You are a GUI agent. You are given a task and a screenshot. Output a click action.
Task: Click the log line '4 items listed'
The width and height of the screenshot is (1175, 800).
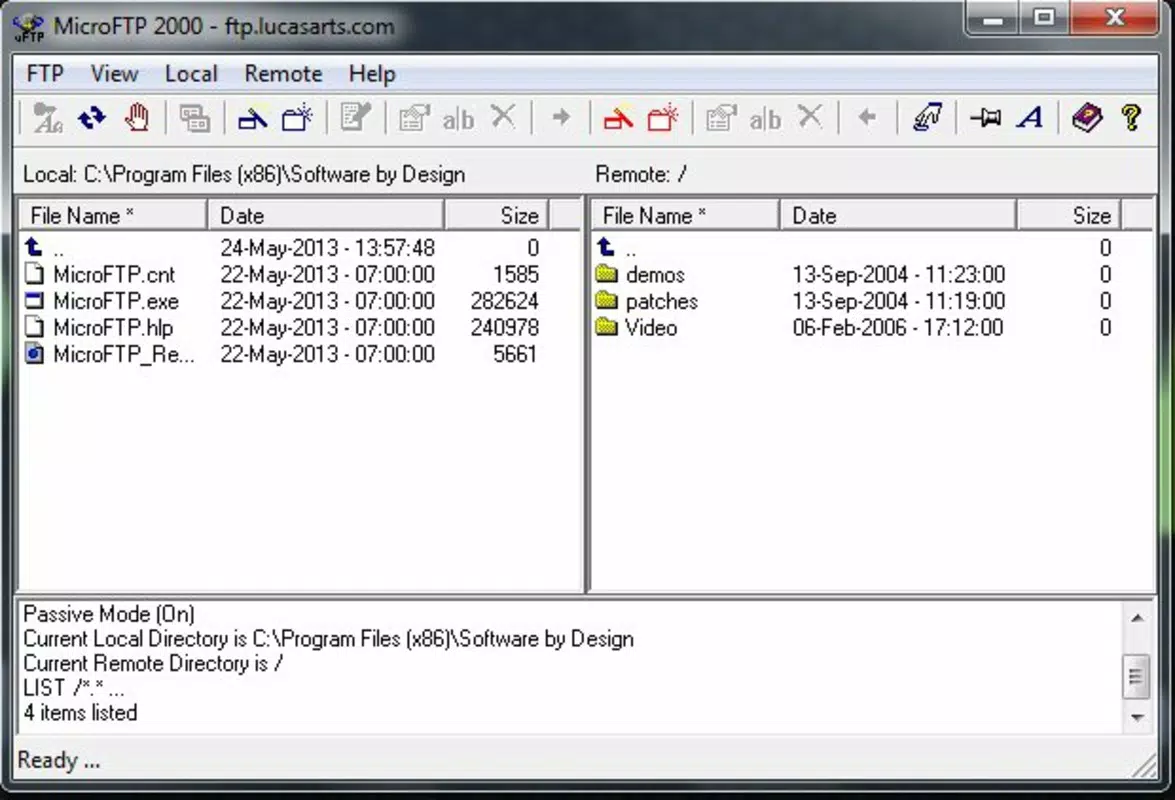[80, 712]
